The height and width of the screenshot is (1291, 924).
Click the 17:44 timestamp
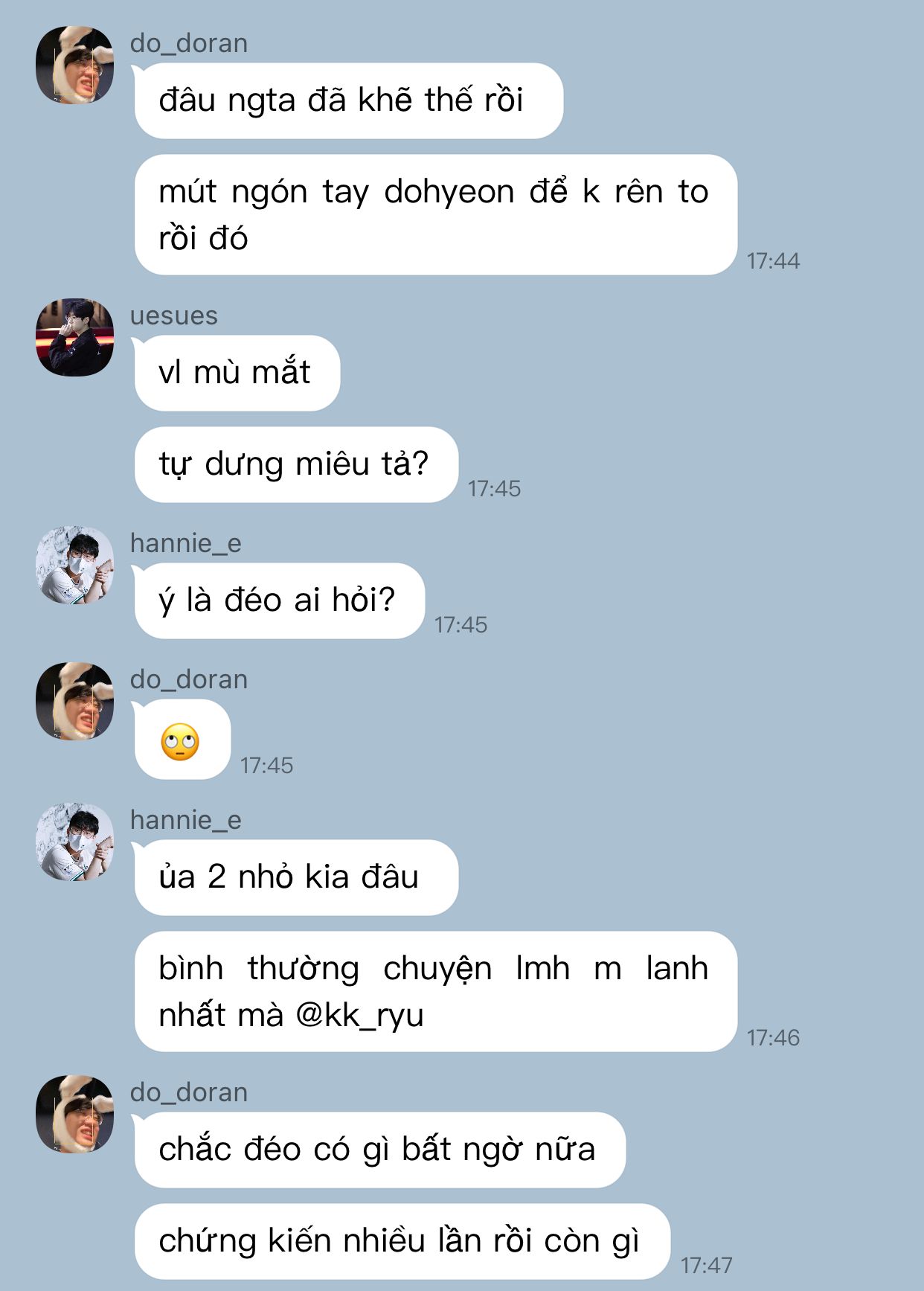[773, 261]
